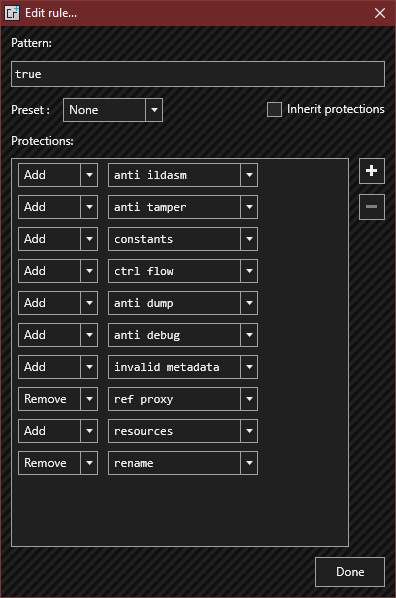
Task: Open the Preset dropdown set to None
Action: click(x=113, y=110)
